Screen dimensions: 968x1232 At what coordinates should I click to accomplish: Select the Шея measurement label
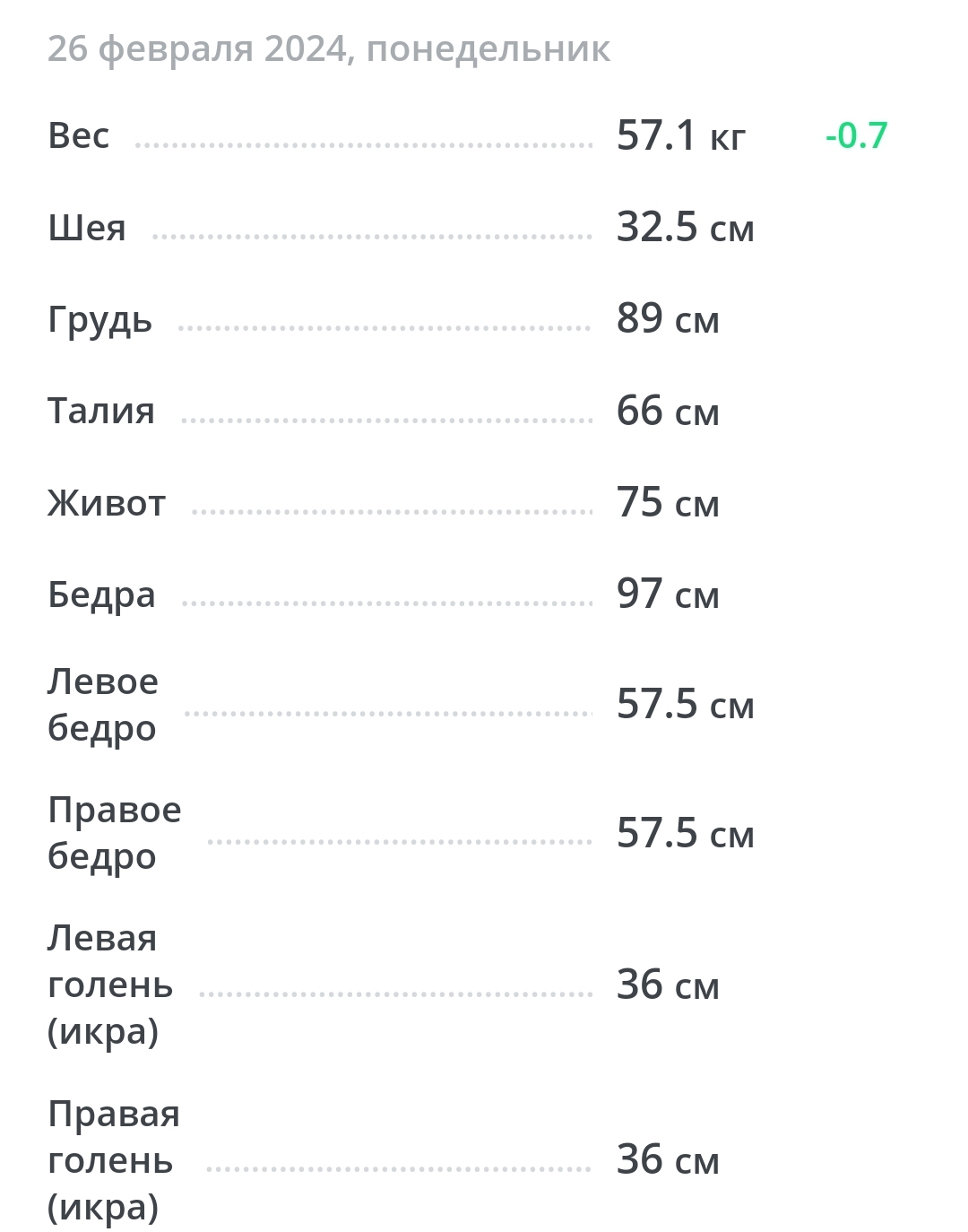(87, 229)
